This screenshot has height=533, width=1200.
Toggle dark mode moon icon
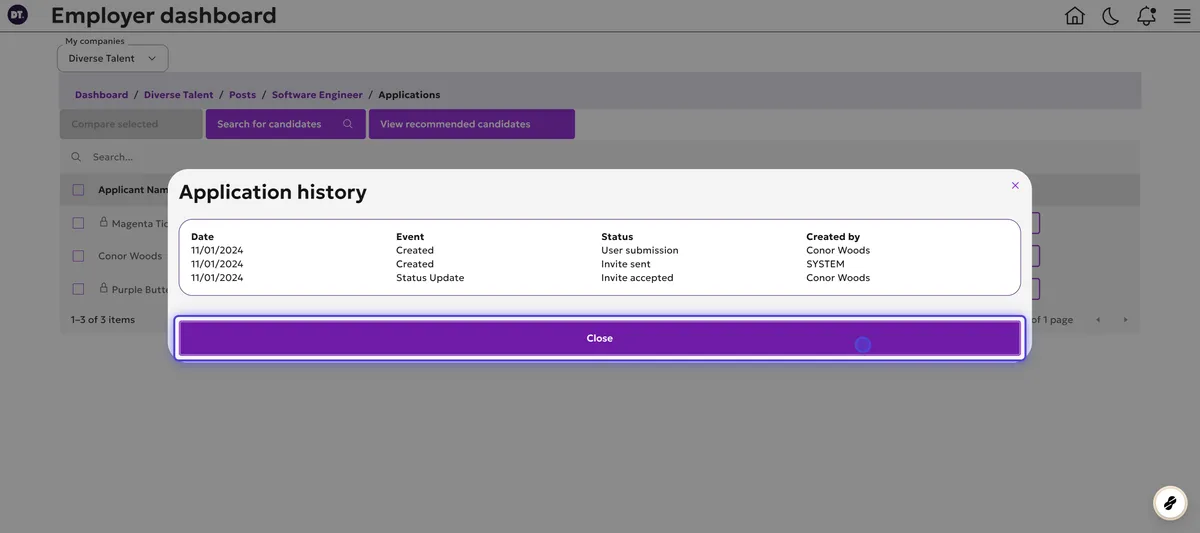click(1111, 16)
